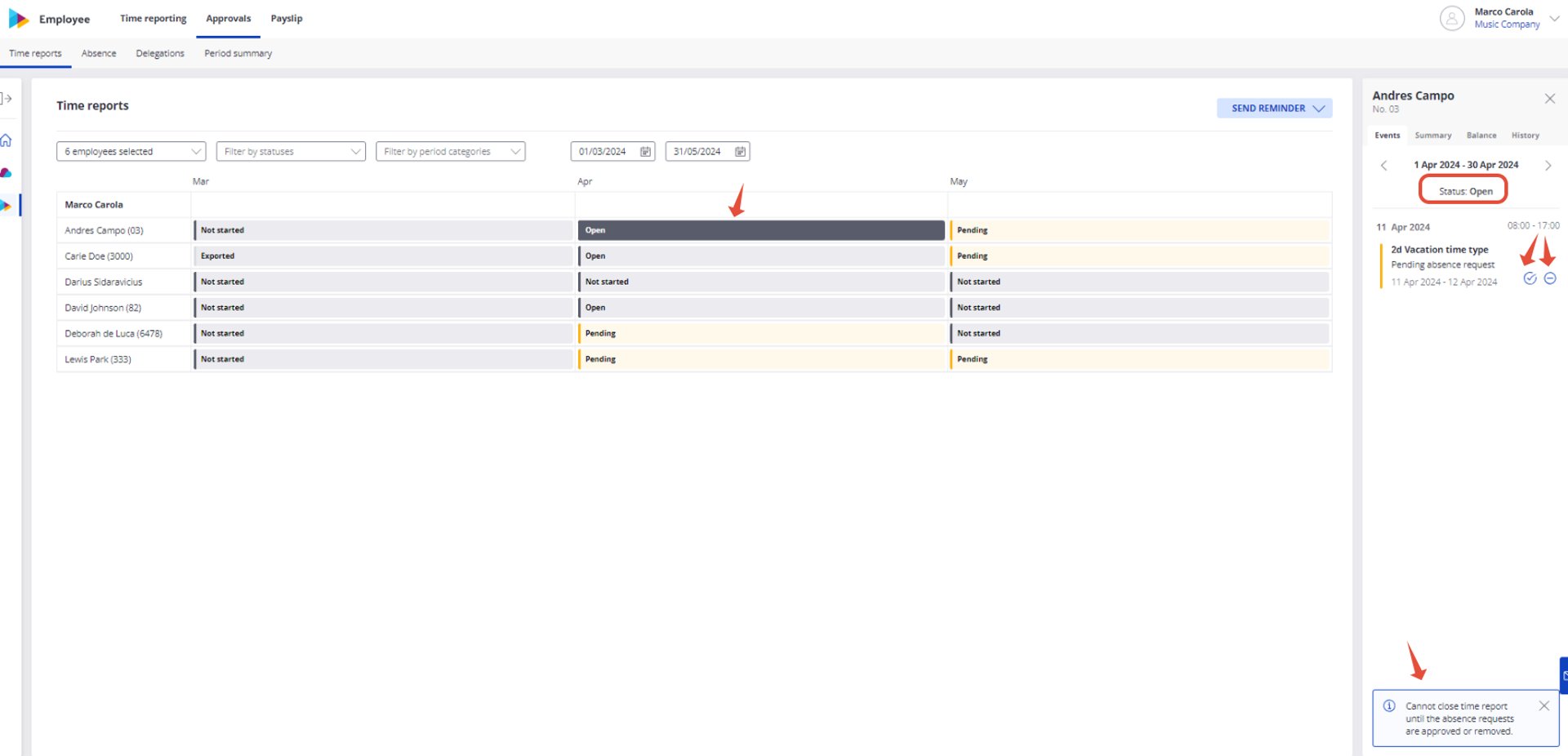
Task: Select Lewis Park's May Pending period
Action: pos(1140,359)
